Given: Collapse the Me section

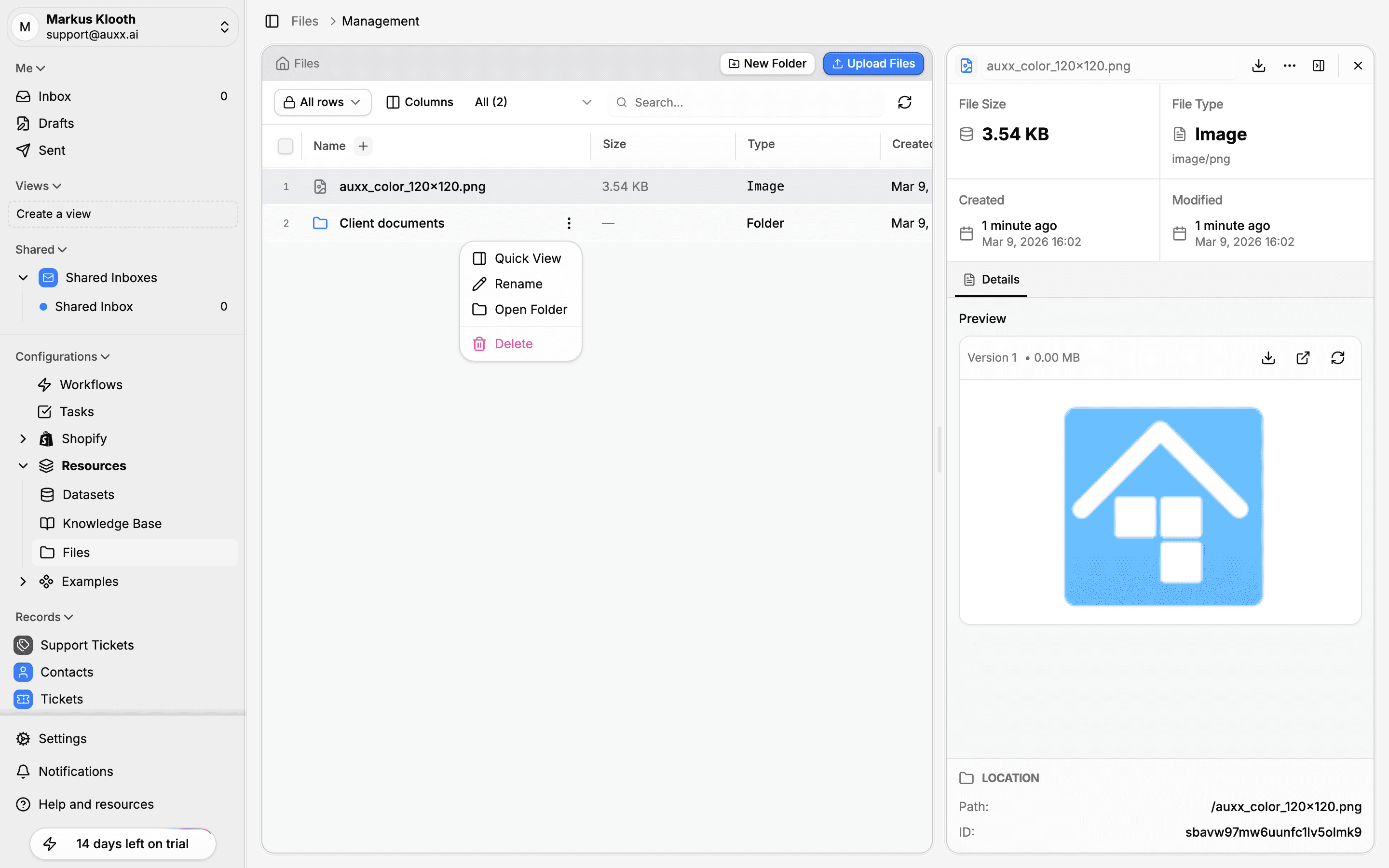Looking at the screenshot, I should coord(30,68).
